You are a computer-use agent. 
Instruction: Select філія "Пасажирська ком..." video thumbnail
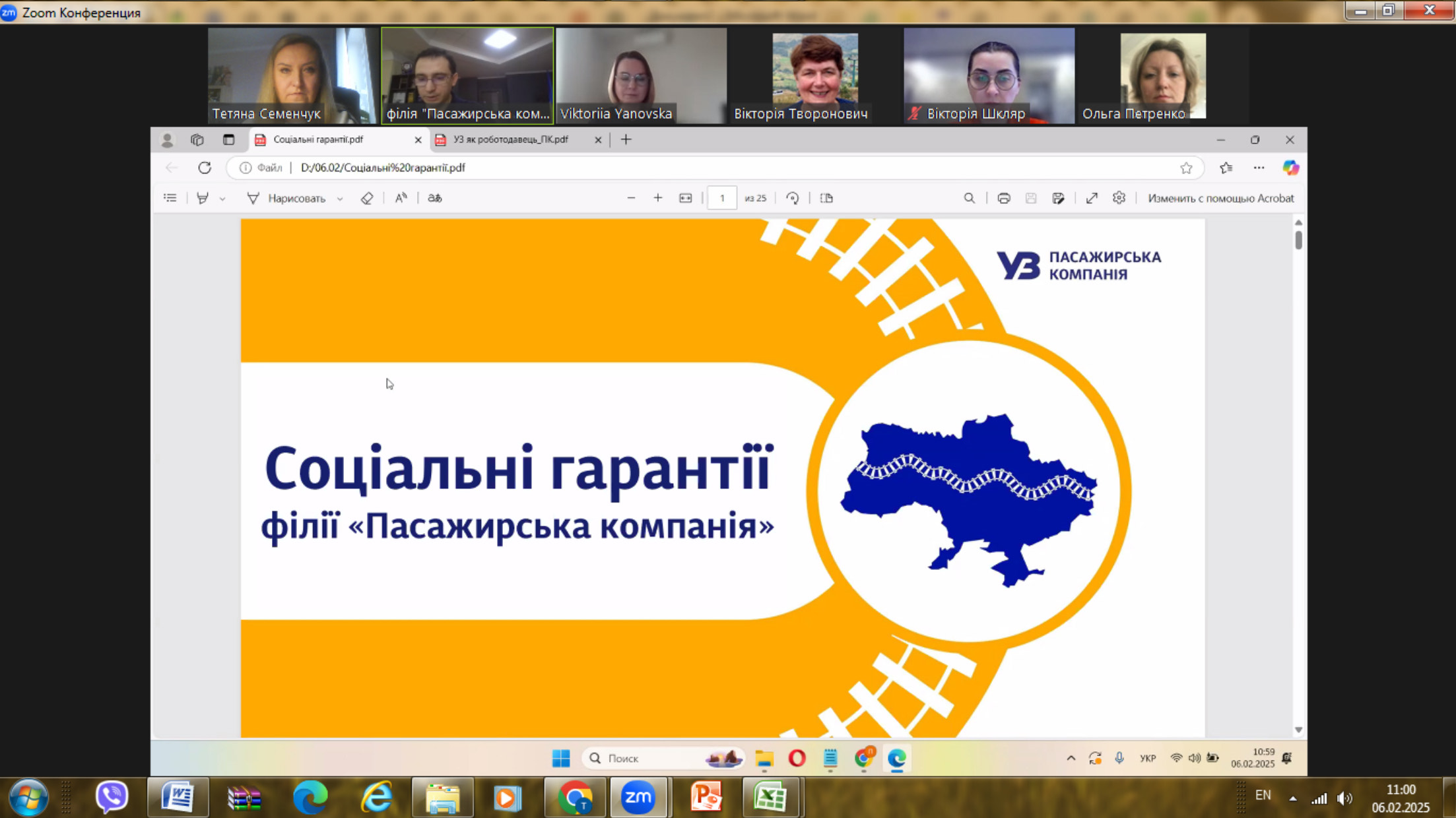coord(467,75)
